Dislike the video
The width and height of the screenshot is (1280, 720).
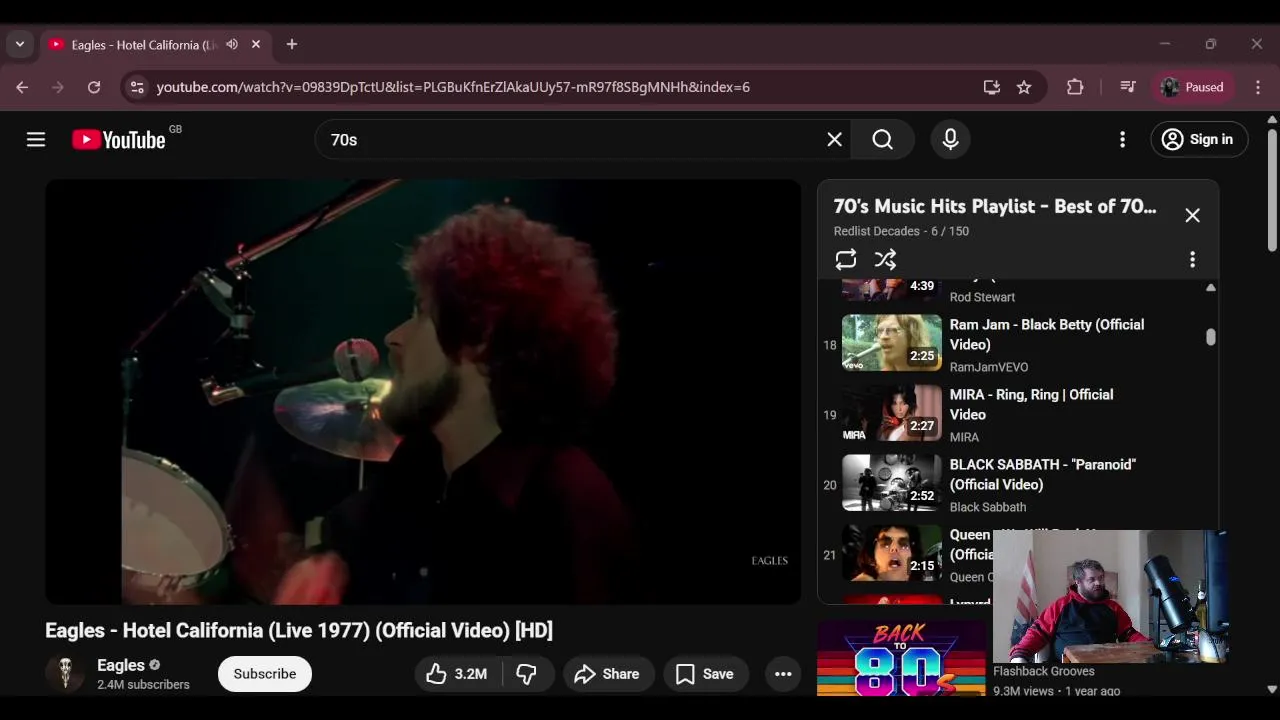click(526, 674)
